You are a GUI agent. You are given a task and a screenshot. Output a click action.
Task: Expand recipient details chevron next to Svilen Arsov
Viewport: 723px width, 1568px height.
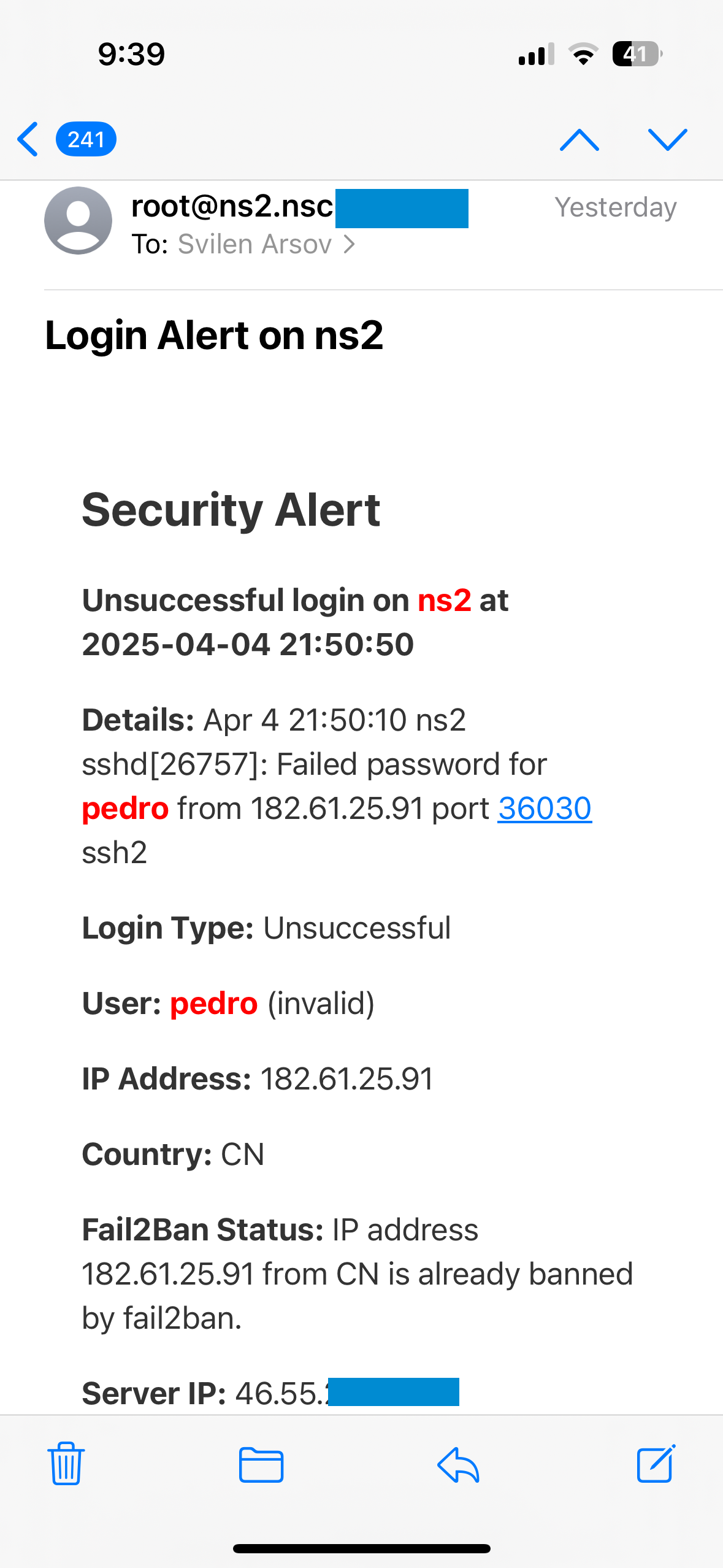point(349,244)
